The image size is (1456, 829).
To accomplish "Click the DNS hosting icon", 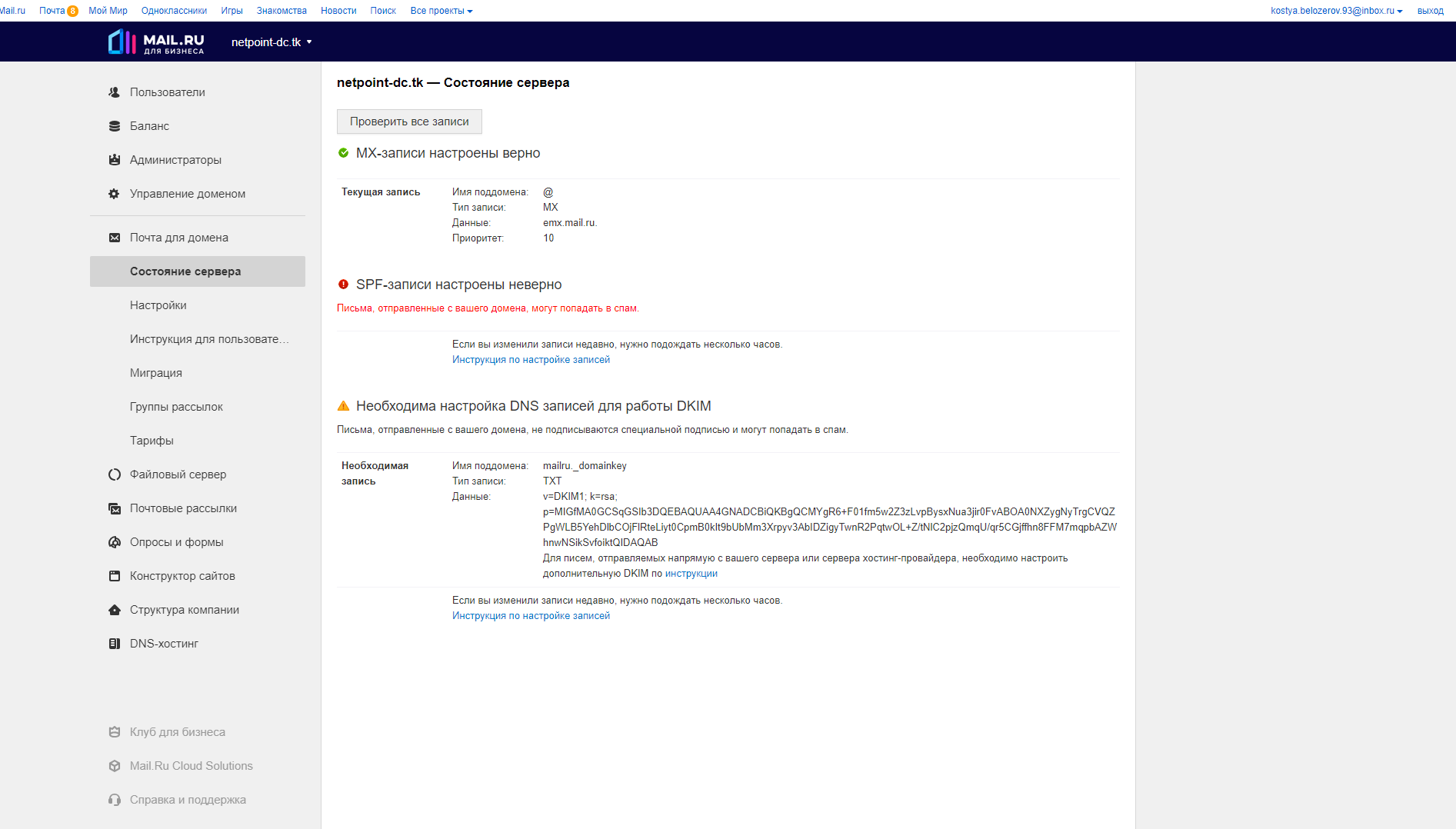I will pyautogui.click(x=115, y=644).
